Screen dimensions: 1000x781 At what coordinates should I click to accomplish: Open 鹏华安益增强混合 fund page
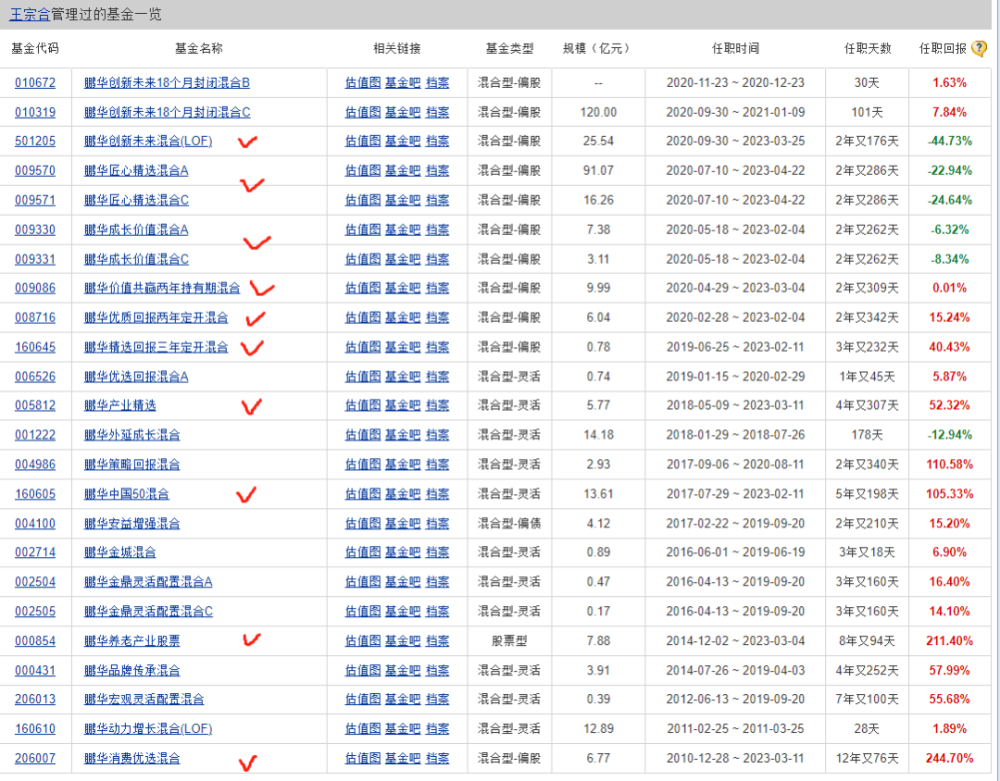132,523
